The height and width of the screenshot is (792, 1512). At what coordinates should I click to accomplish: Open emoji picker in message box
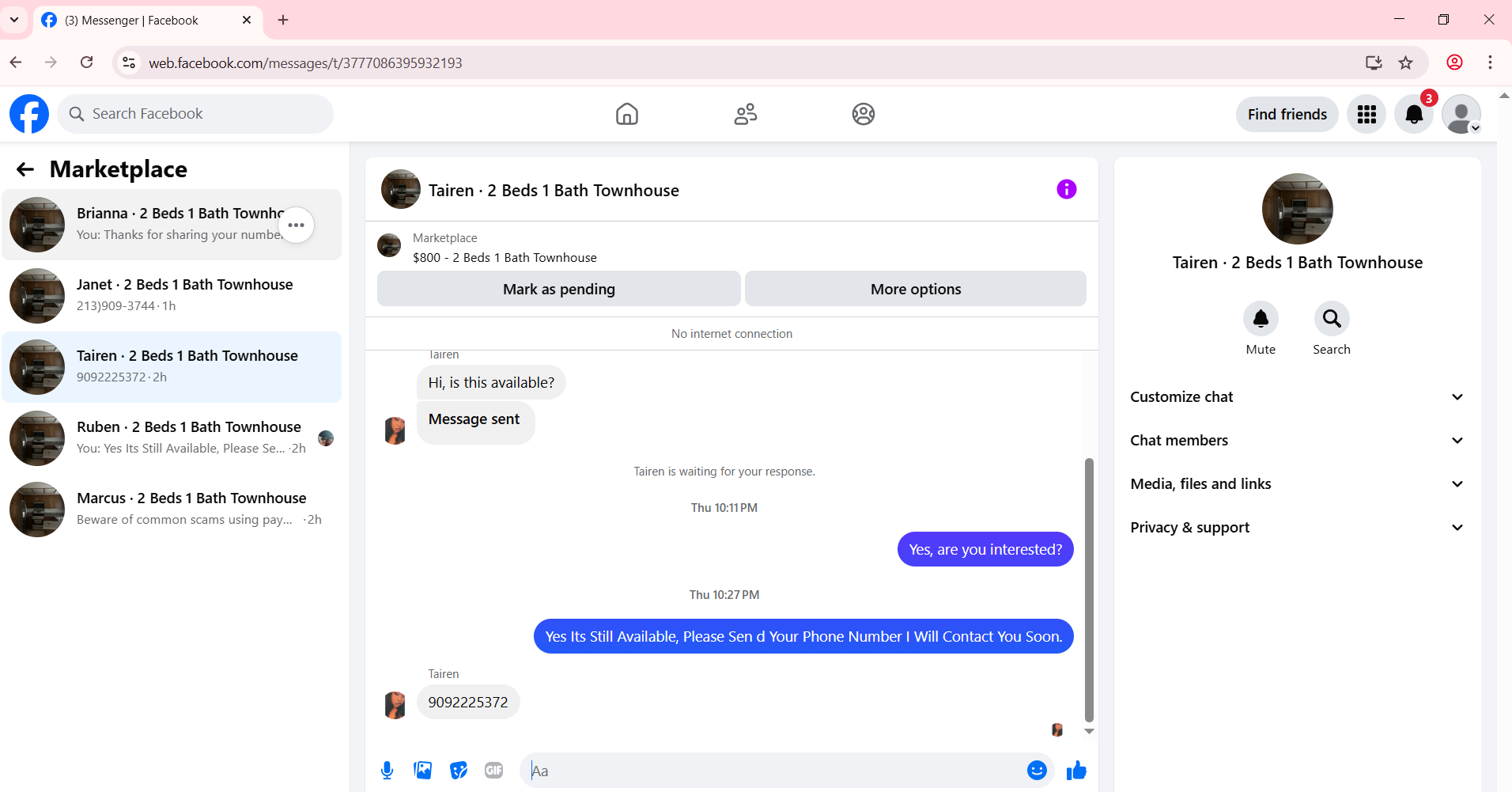(x=1037, y=771)
